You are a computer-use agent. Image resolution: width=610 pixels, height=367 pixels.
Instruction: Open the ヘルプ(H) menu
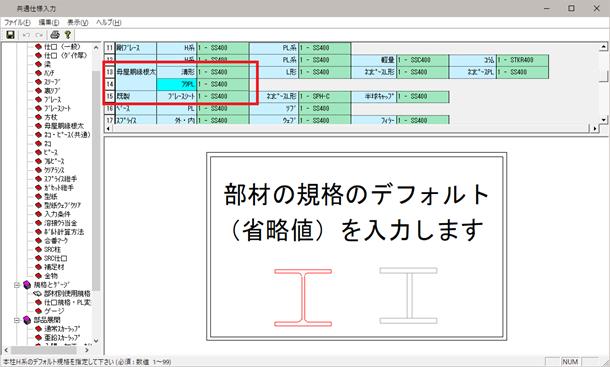click(109, 23)
